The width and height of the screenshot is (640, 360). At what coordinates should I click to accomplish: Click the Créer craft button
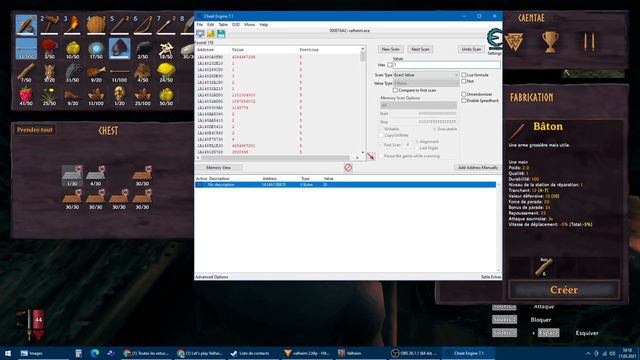(564, 290)
